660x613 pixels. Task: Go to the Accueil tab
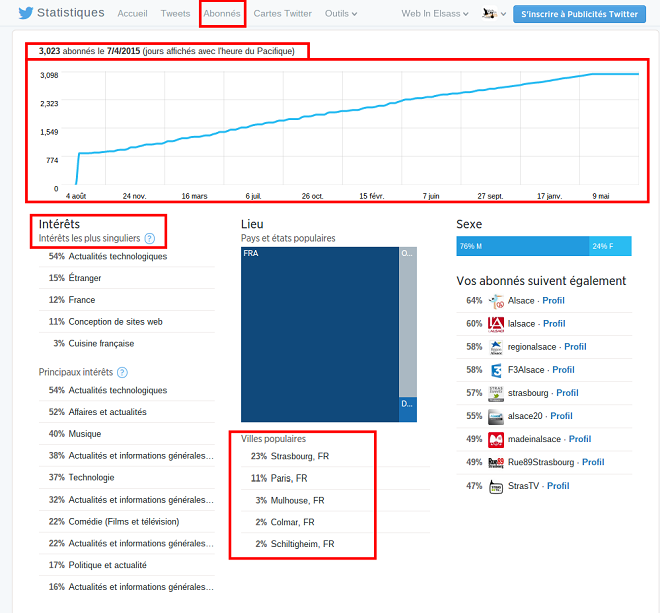pyautogui.click(x=132, y=13)
